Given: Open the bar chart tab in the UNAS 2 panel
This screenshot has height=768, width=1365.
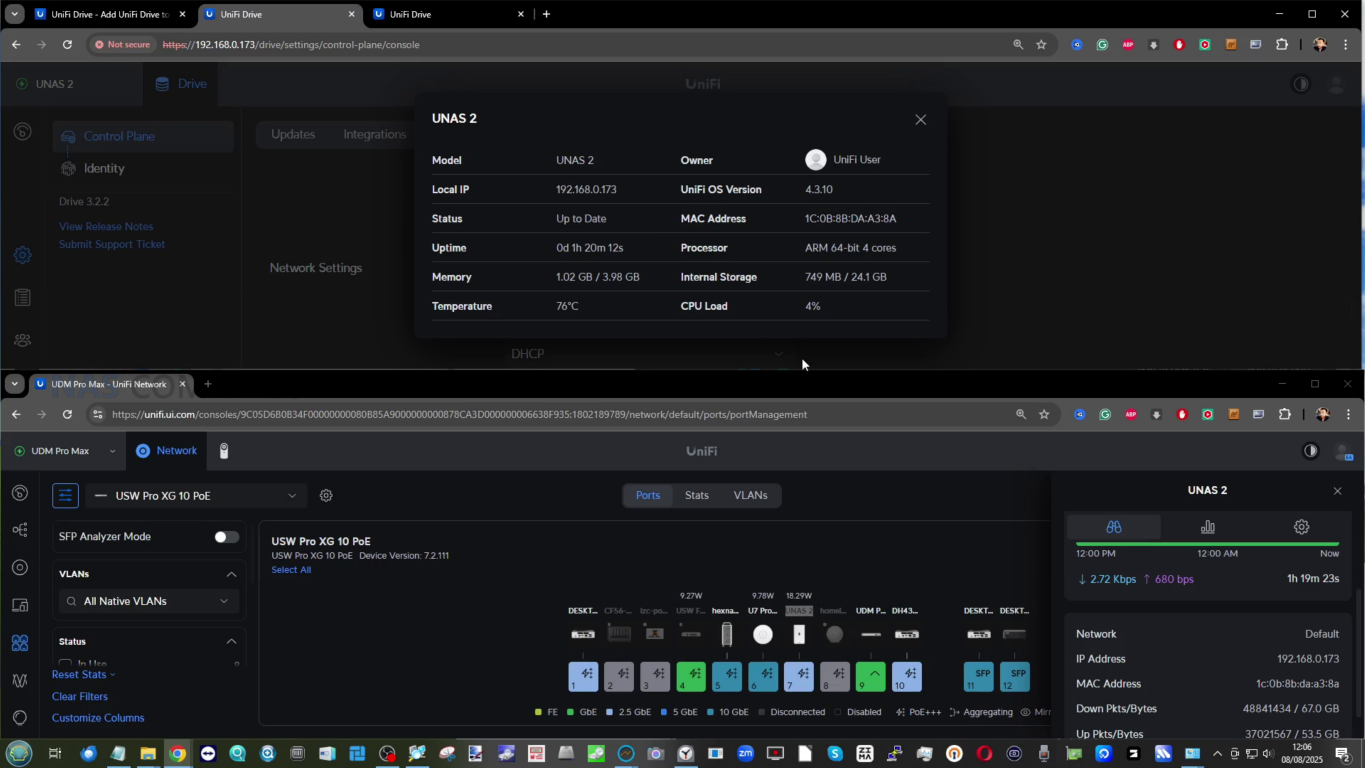Looking at the screenshot, I should point(1208,527).
